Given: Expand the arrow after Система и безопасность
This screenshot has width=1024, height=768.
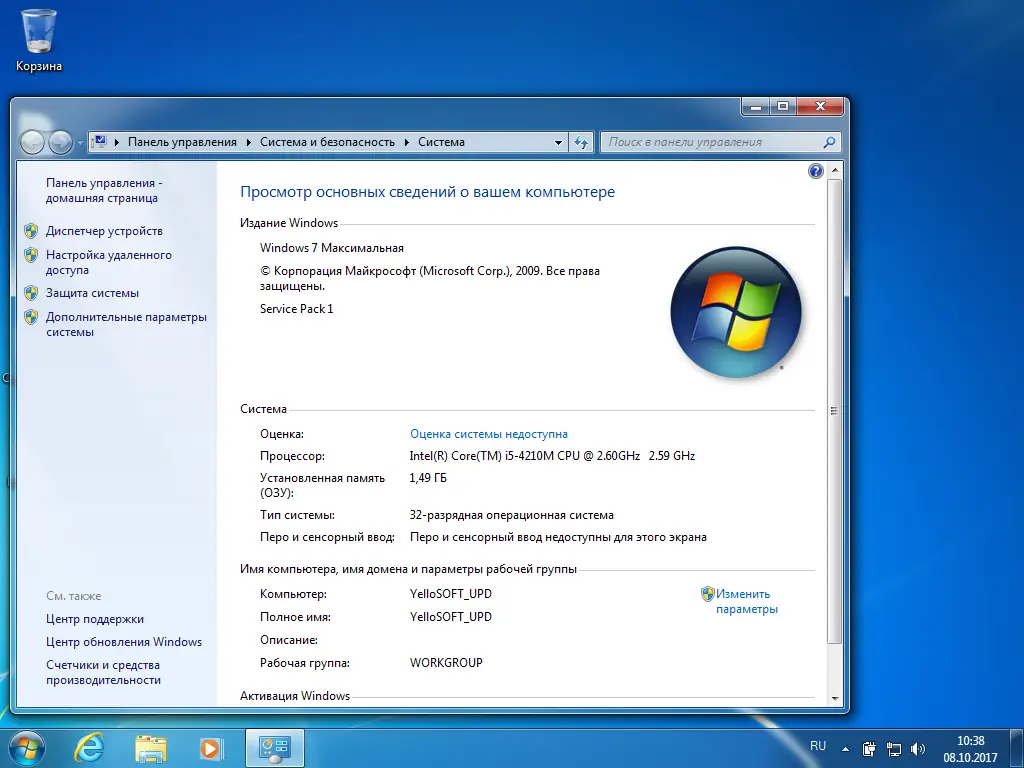Looking at the screenshot, I should click(x=406, y=142).
